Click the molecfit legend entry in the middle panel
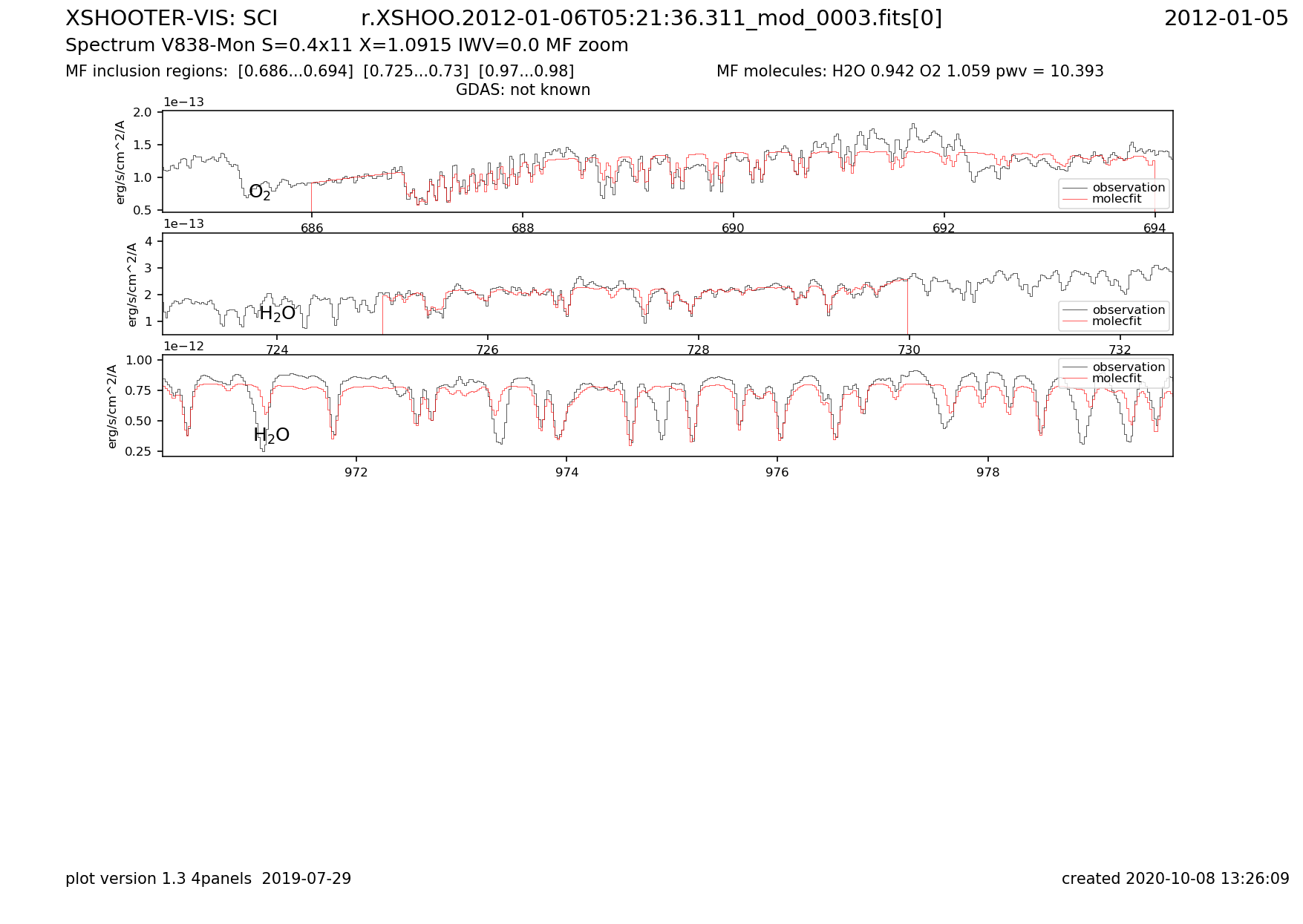This screenshot has width=1303, height=924. (x=1117, y=321)
